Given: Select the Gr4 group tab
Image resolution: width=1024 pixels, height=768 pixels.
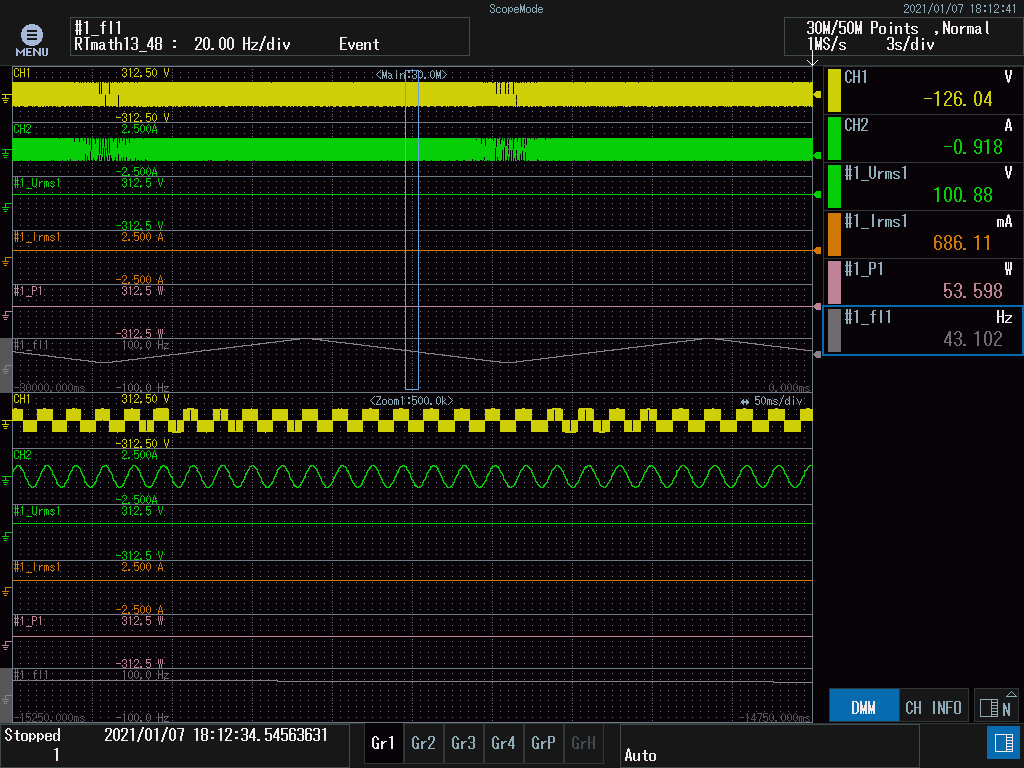Looking at the screenshot, I should pyautogui.click(x=503, y=743).
